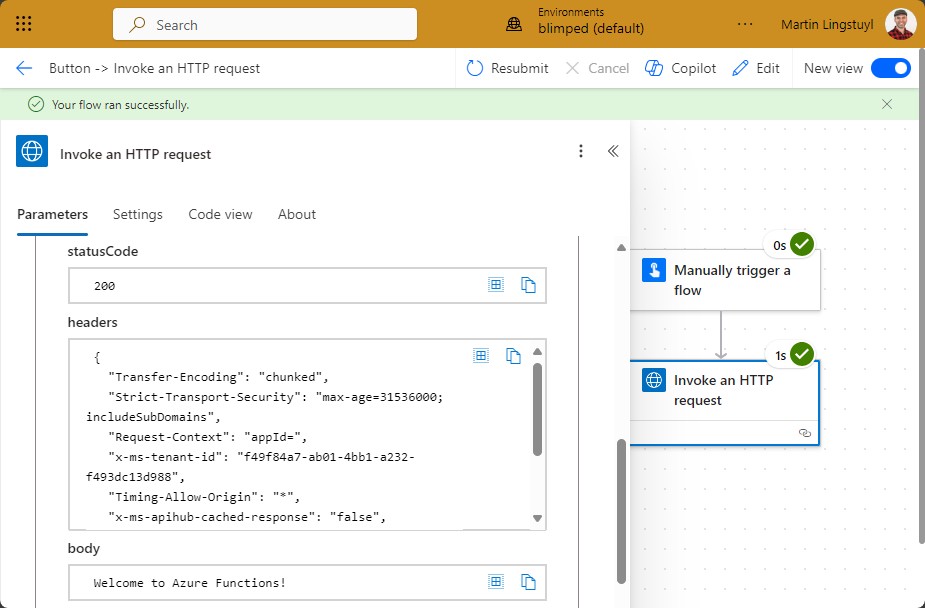Dismiss the success notification banner
Viewport: 925px width, 608px height.
pyautogui.click(x=887, y=104)
